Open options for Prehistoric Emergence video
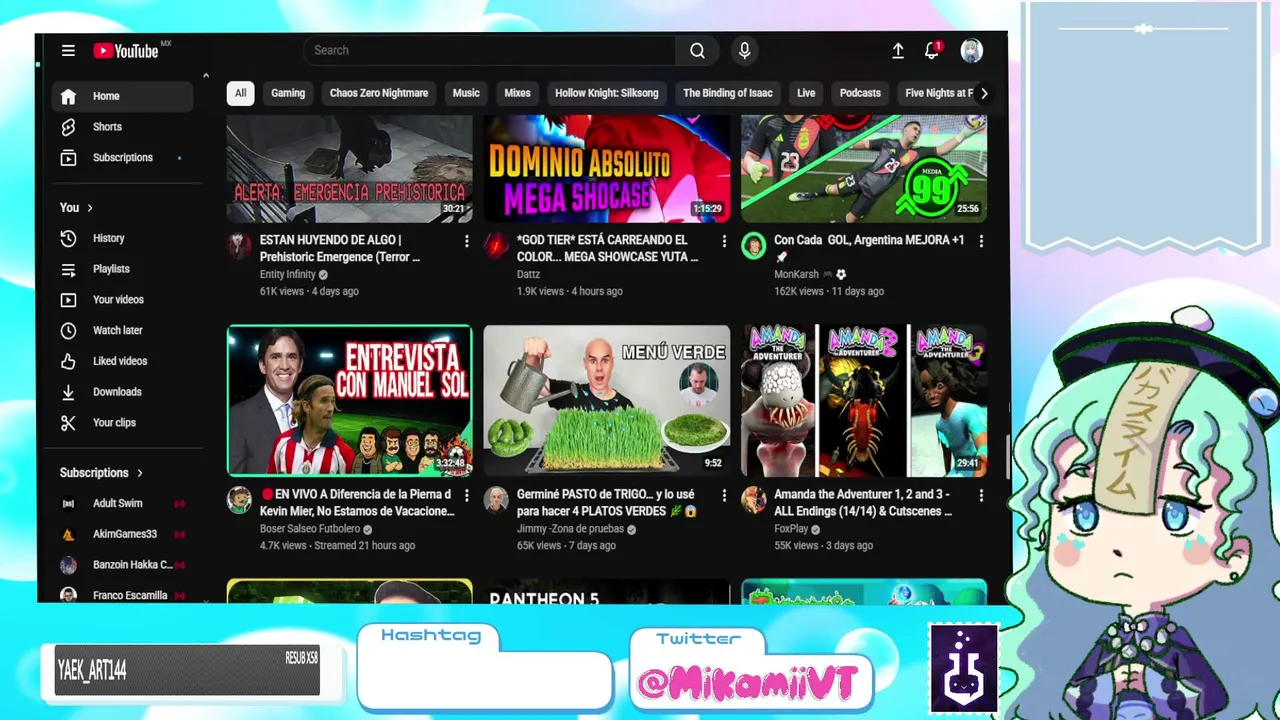Screen dimensions: 1280x720 point(466,241)
